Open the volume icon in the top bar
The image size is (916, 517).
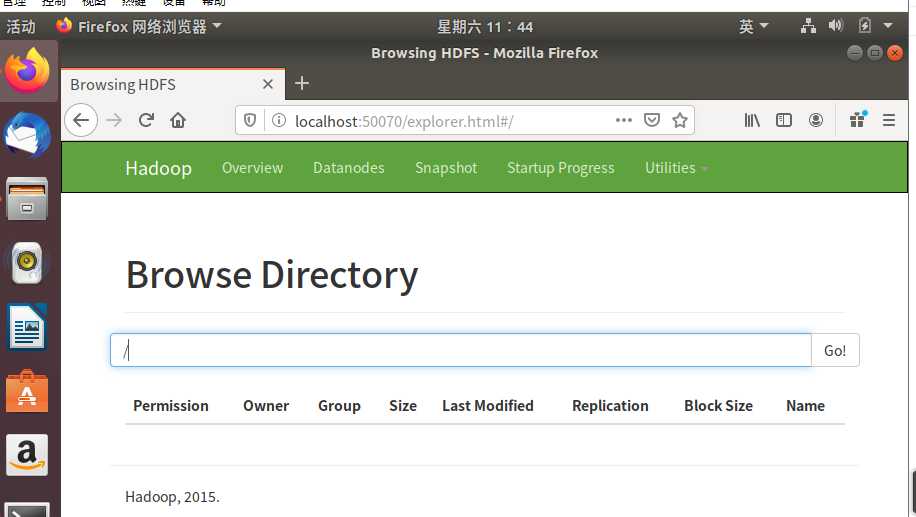835,26
